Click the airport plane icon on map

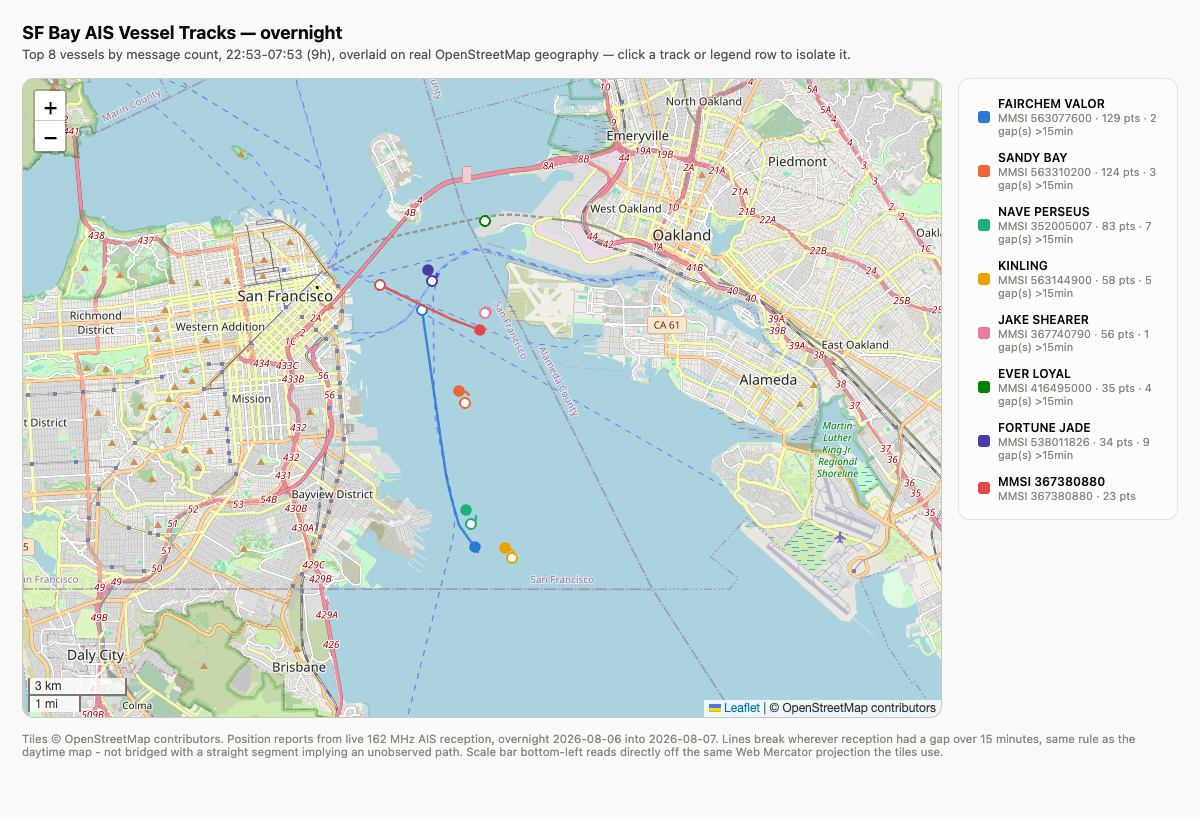(839, 537)
